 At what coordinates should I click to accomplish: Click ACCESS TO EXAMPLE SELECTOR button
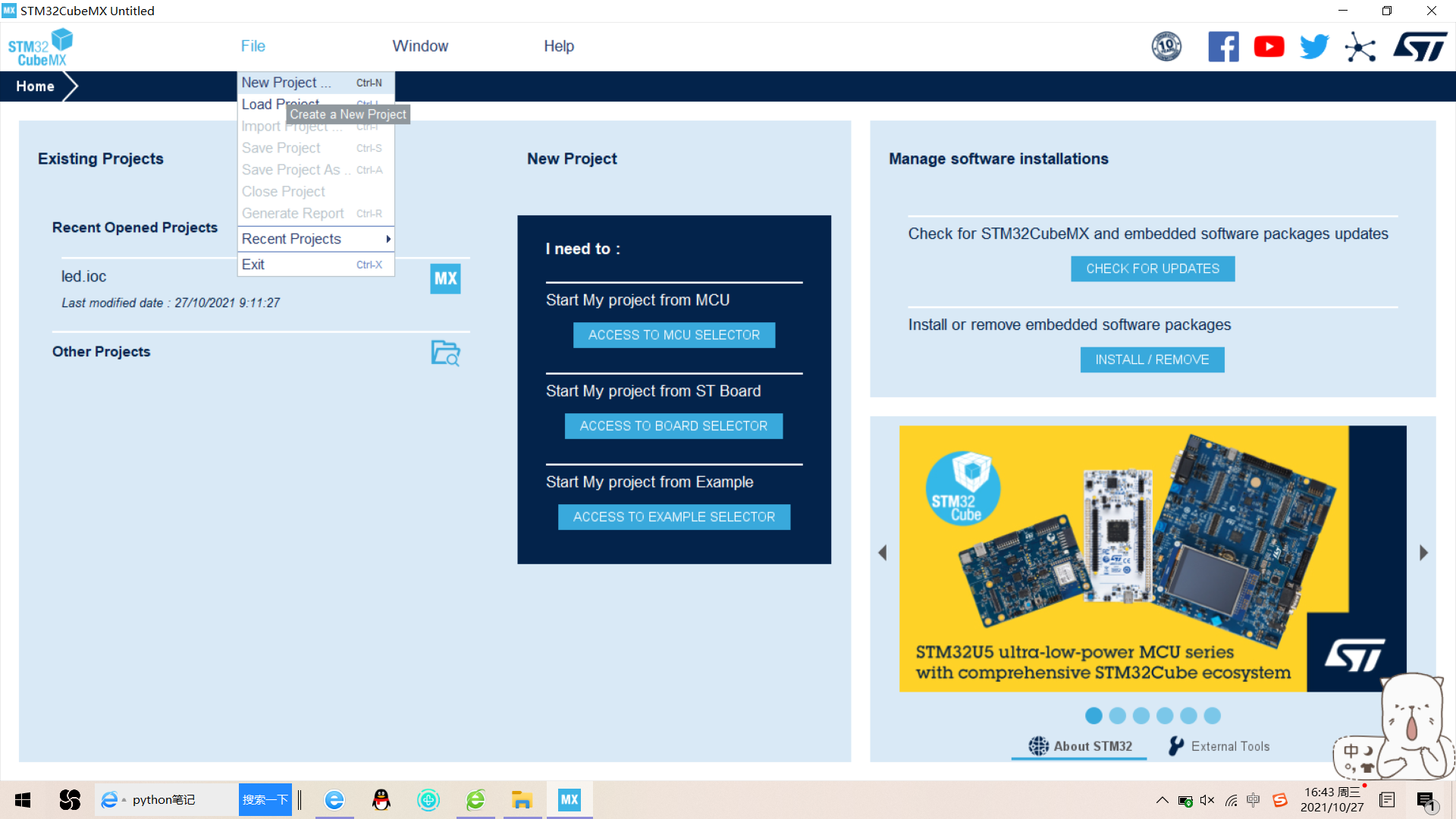673,517
